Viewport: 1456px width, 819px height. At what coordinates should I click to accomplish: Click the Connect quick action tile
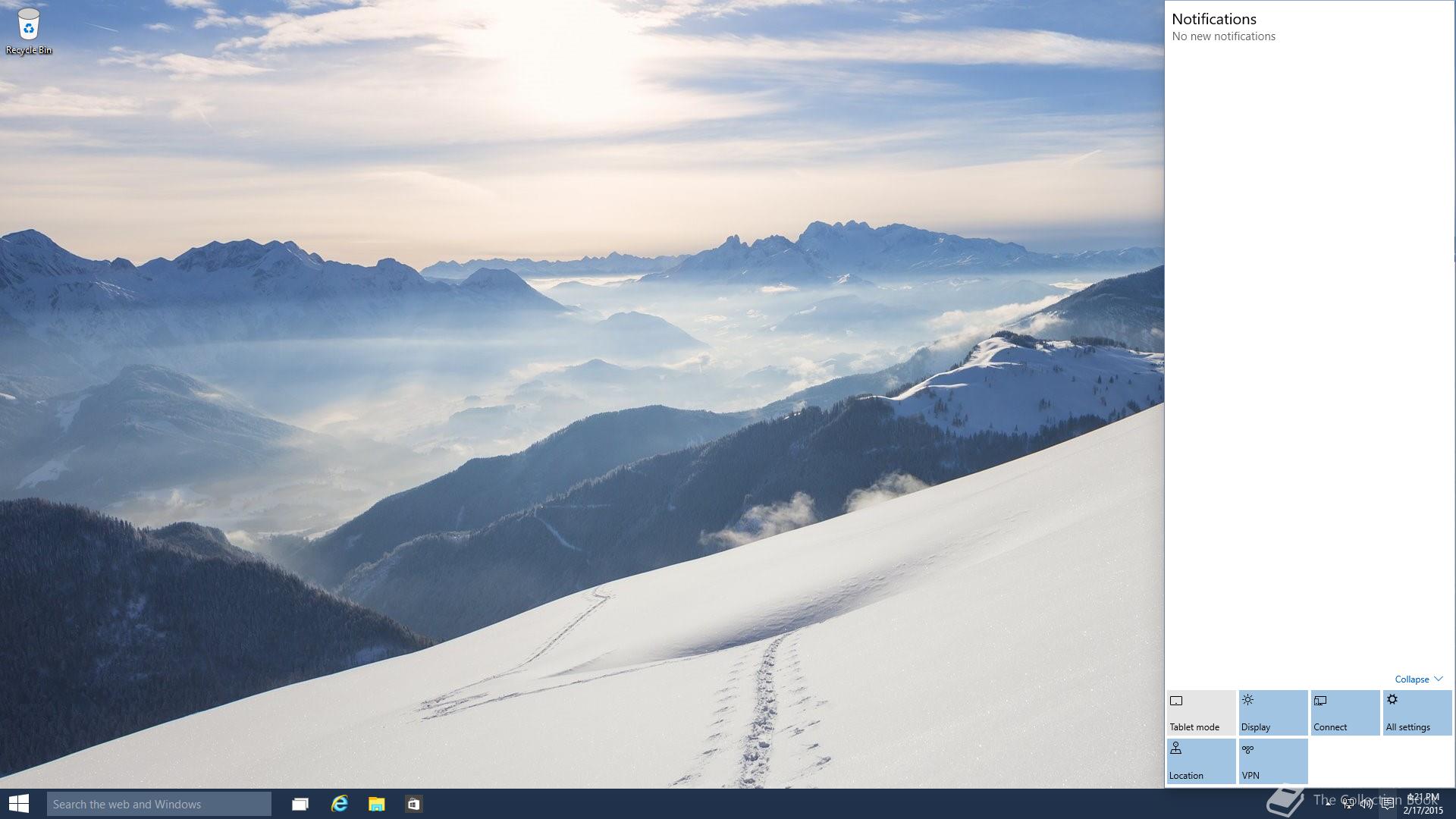pyautogui.click(x=1345, y=713)
